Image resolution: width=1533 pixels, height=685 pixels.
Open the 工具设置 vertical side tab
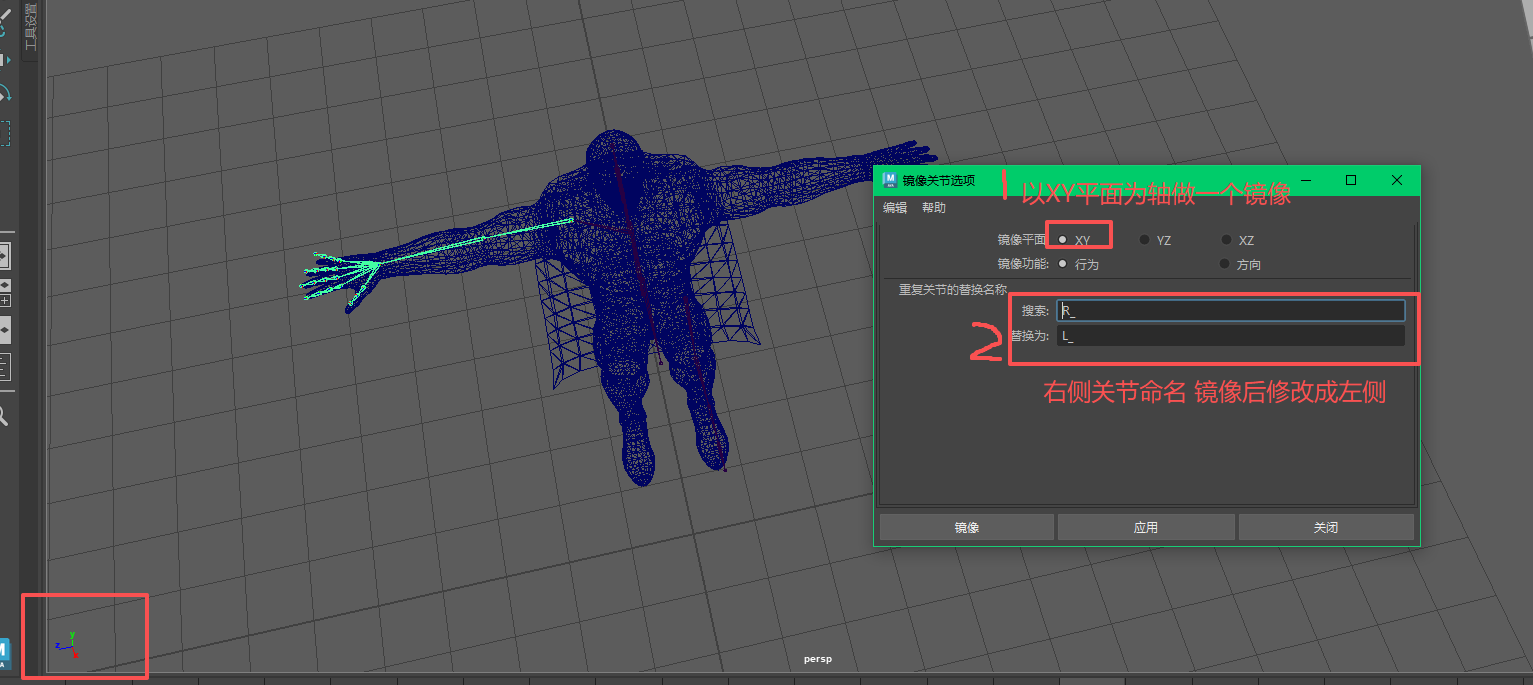click(29, 28)
